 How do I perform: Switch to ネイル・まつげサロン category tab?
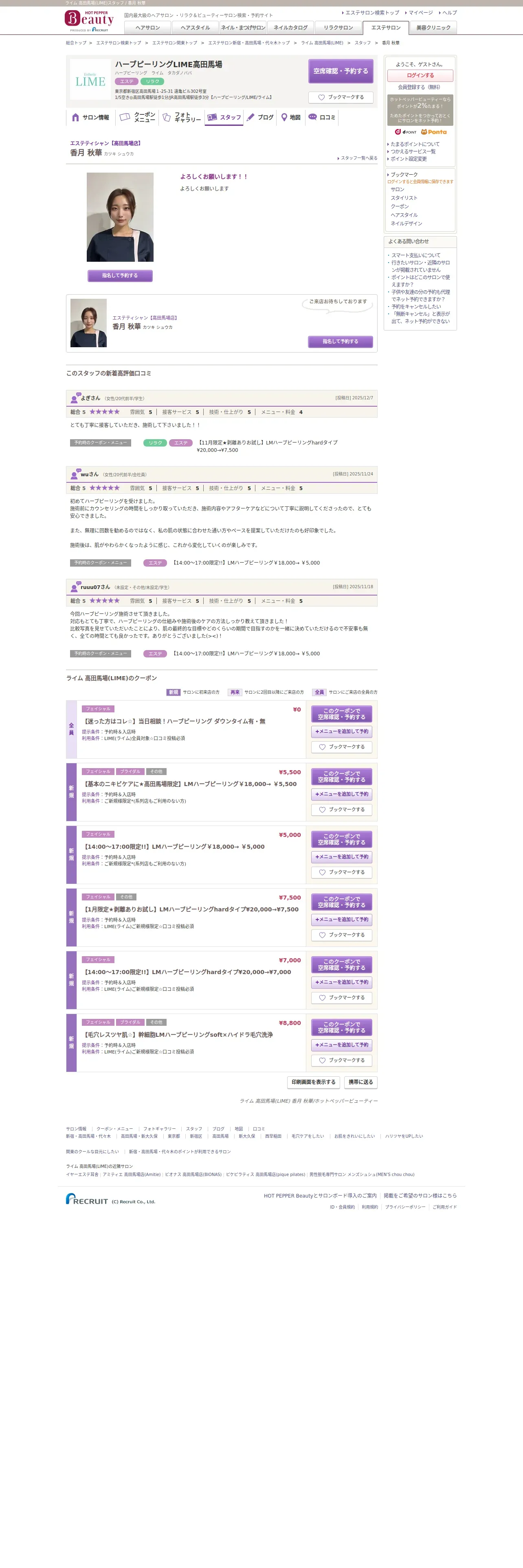tap(243, 27)
